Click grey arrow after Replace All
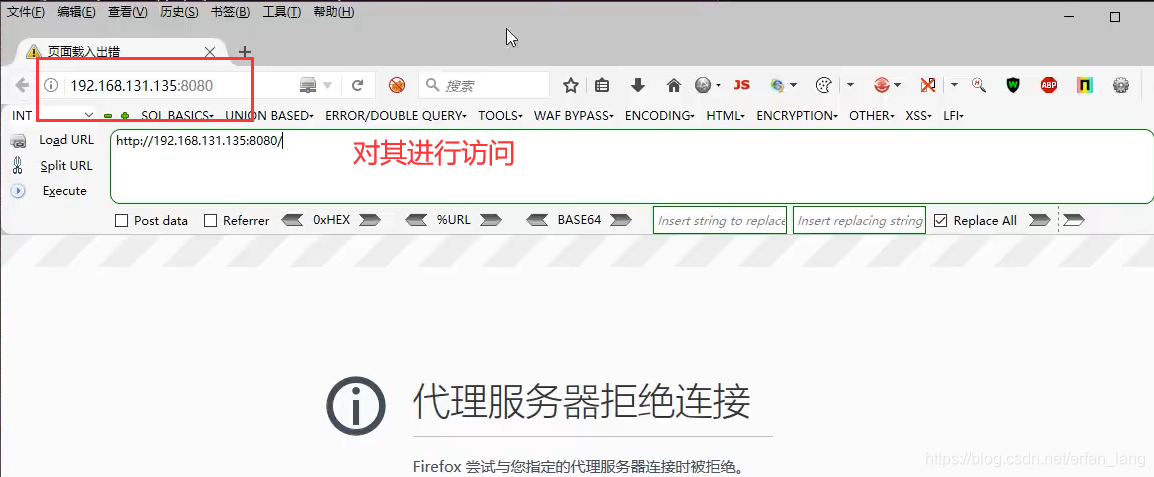Image resolution: width=1154 pixels, height=477 pixels. click(x=1039, y=220)
